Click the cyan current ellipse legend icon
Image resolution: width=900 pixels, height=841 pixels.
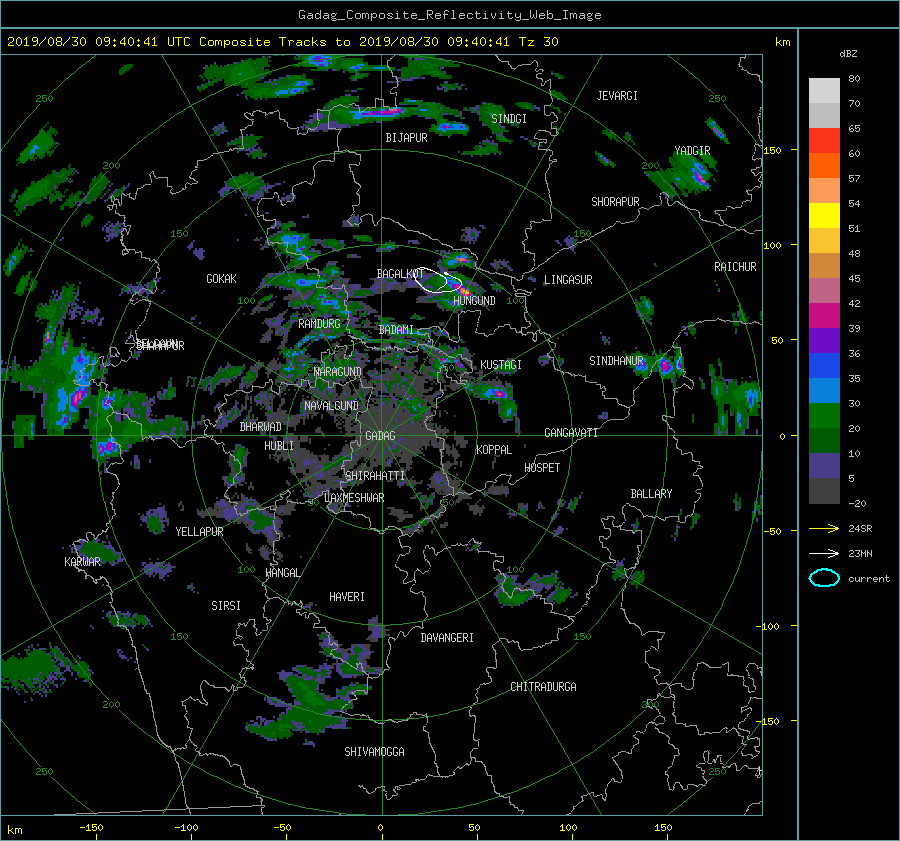[824, 578]
